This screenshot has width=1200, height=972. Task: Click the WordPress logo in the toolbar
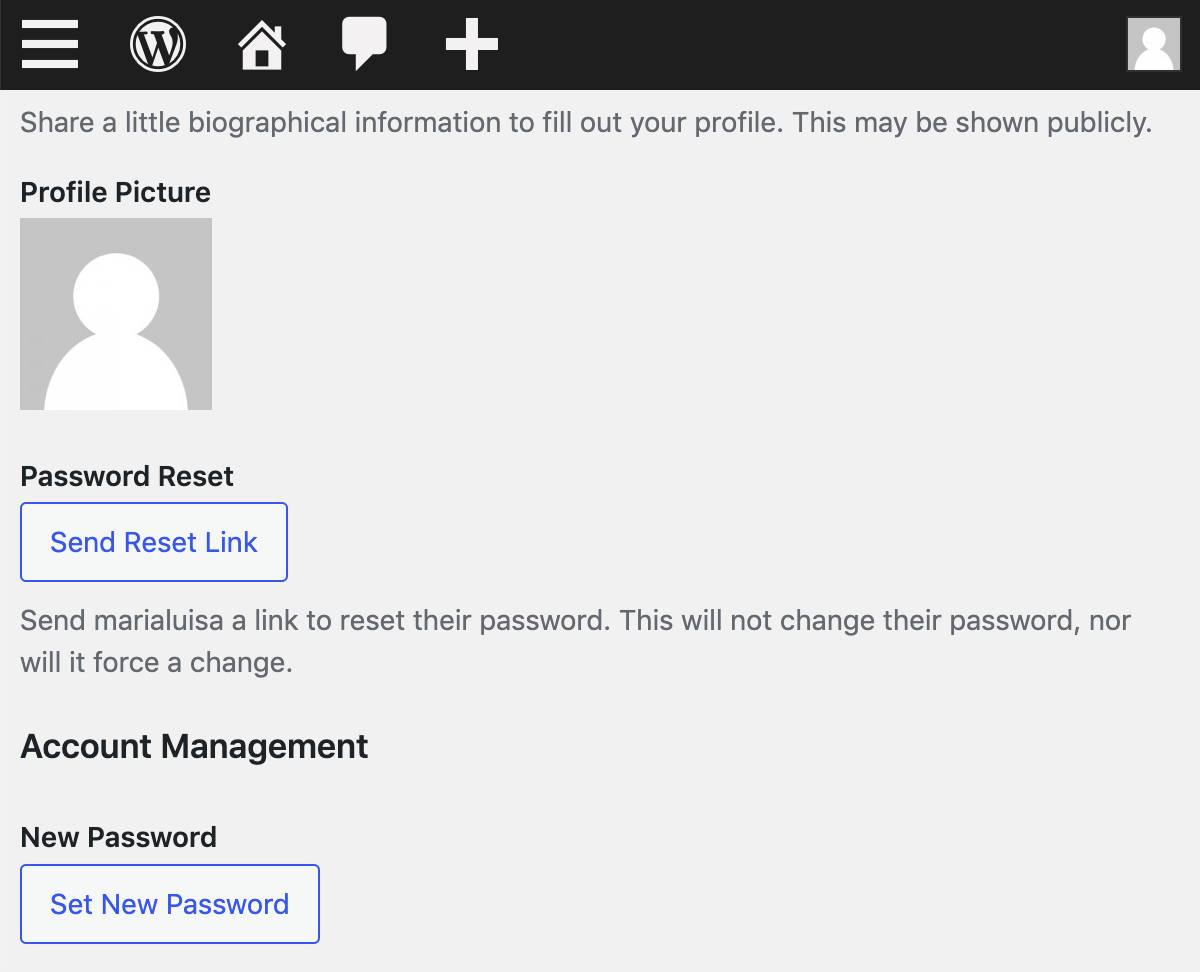[157, 44]
